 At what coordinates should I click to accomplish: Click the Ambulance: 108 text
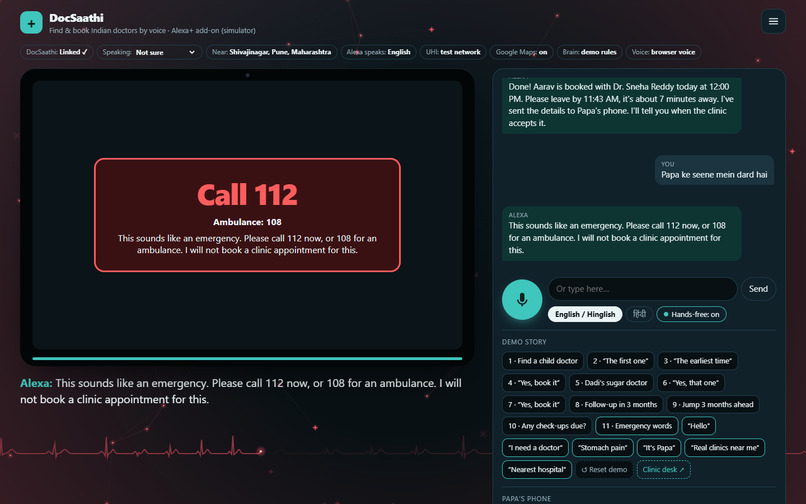247,222
